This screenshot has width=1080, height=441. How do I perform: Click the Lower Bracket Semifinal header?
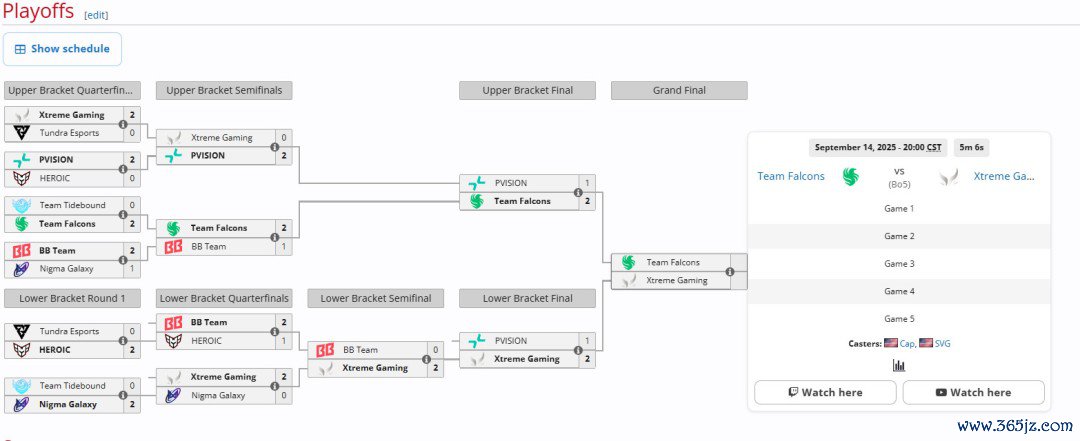375,298
